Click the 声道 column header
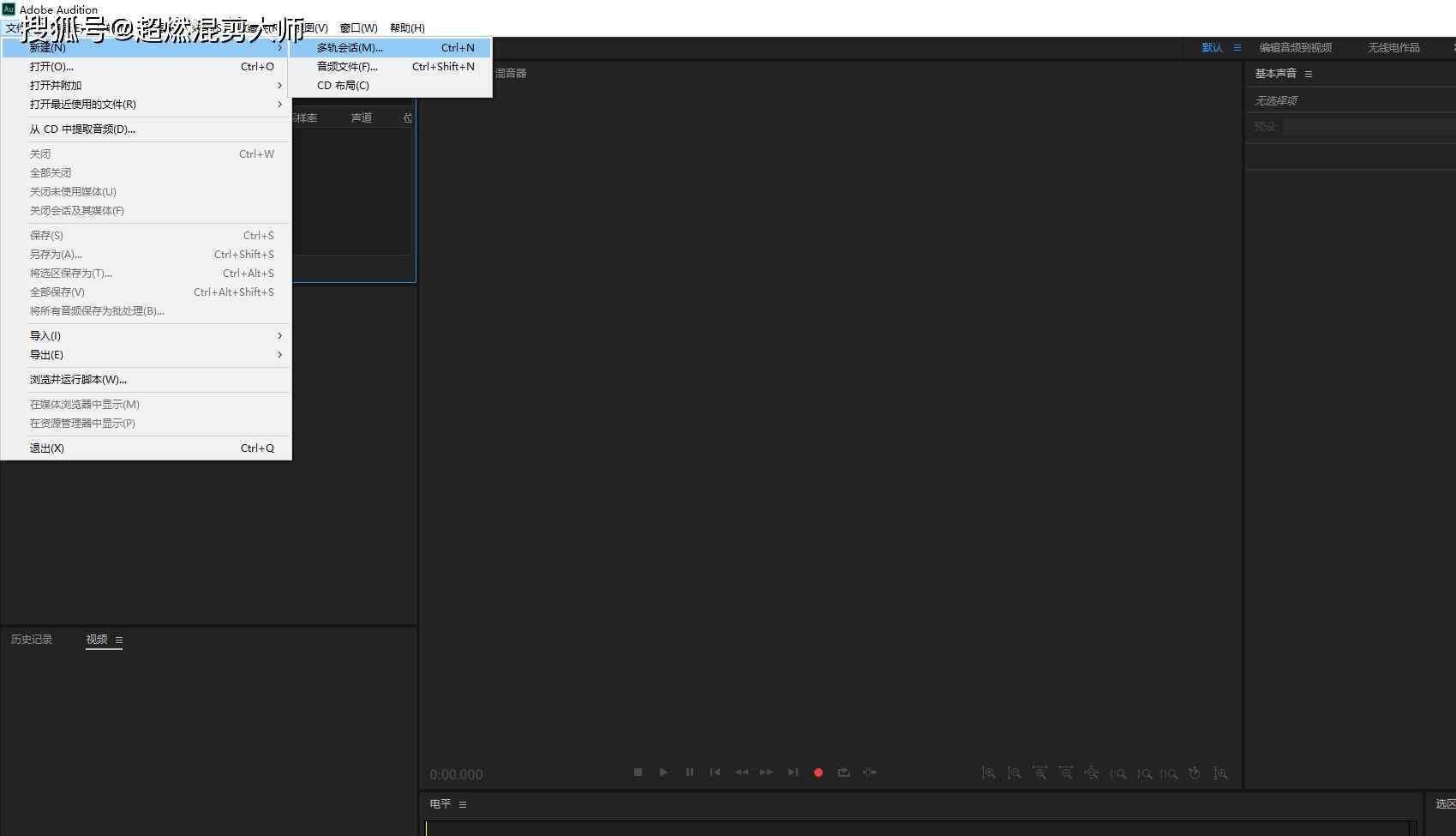 click(362, 118)
